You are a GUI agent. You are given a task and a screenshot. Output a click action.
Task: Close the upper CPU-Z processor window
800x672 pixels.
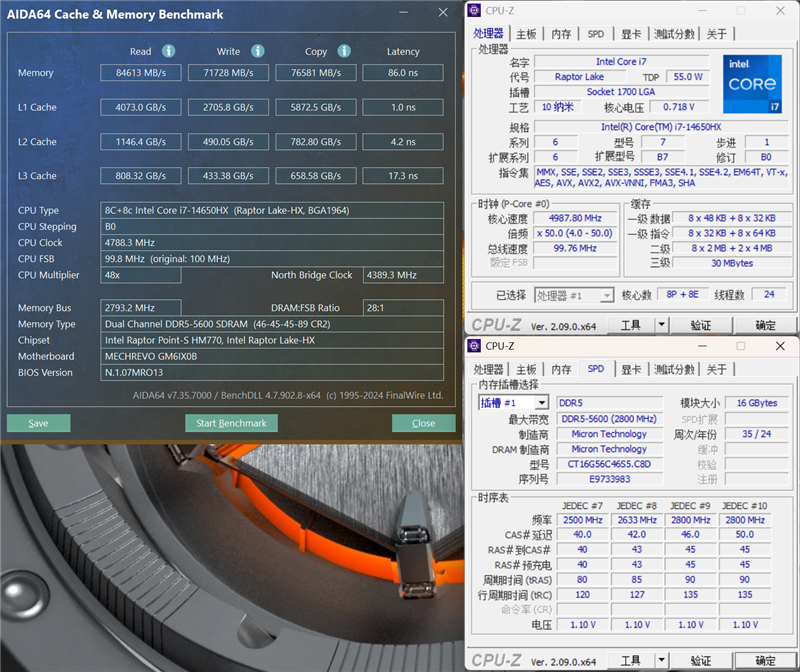780,10
